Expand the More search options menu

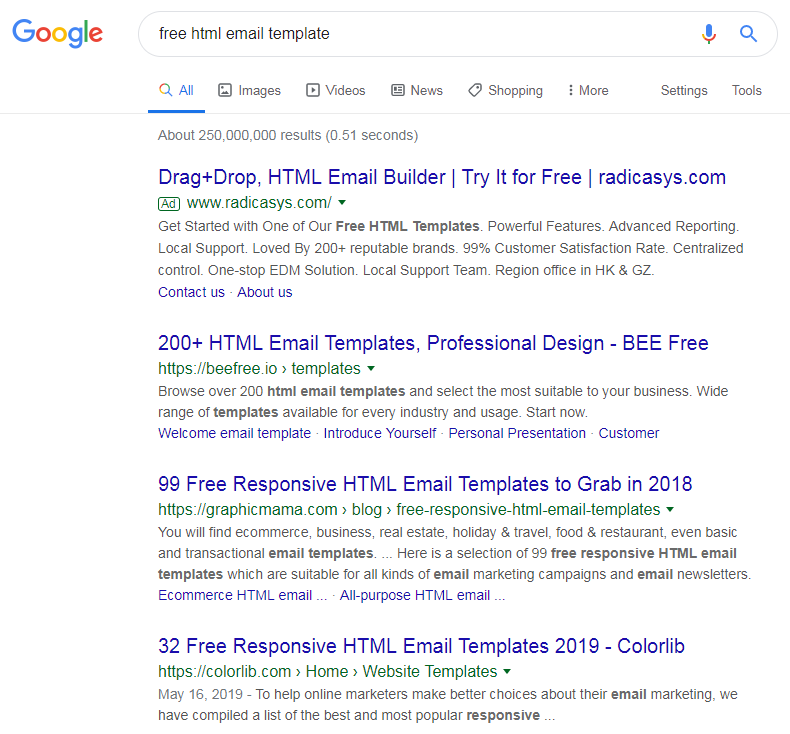(x=588, y=91)
